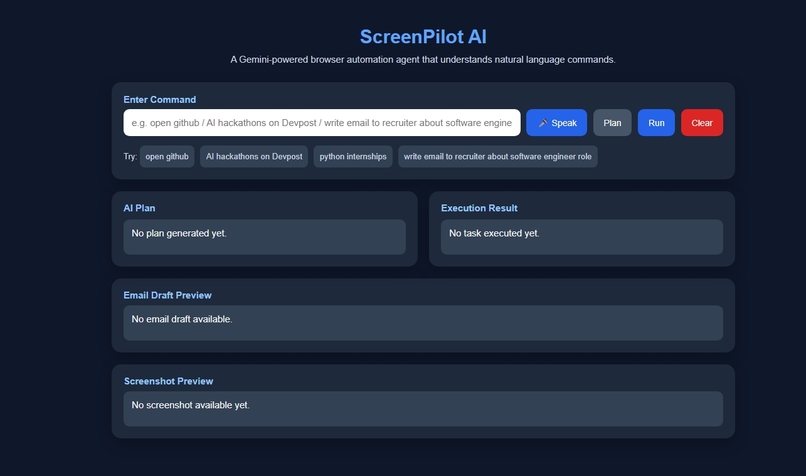Click the 'Email Draft Preview' heading
This screenshot has height=476, width=806.
pyautogui.click(x=167, y=296)
